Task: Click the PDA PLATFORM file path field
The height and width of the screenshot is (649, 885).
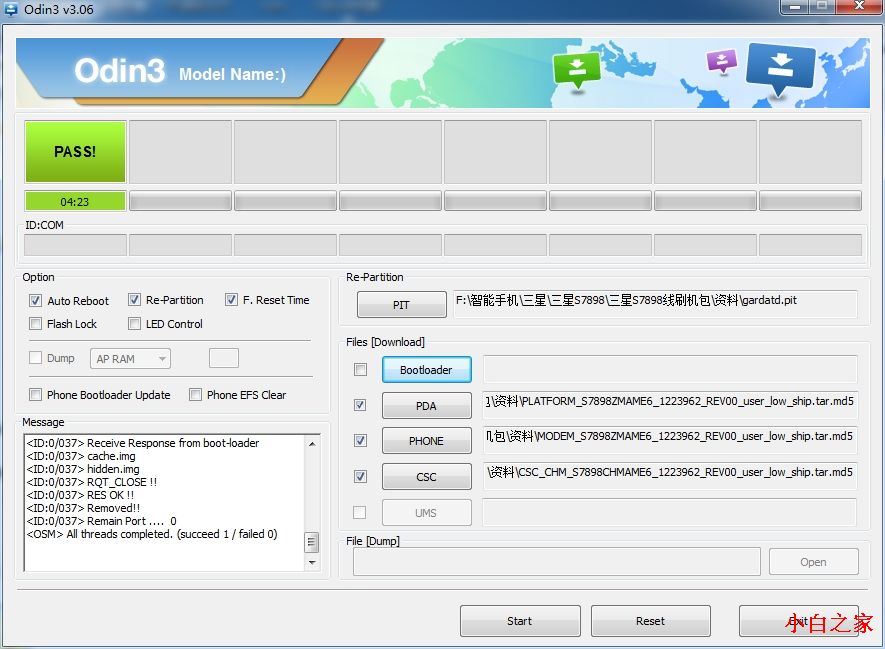Action: click(671, 405)
